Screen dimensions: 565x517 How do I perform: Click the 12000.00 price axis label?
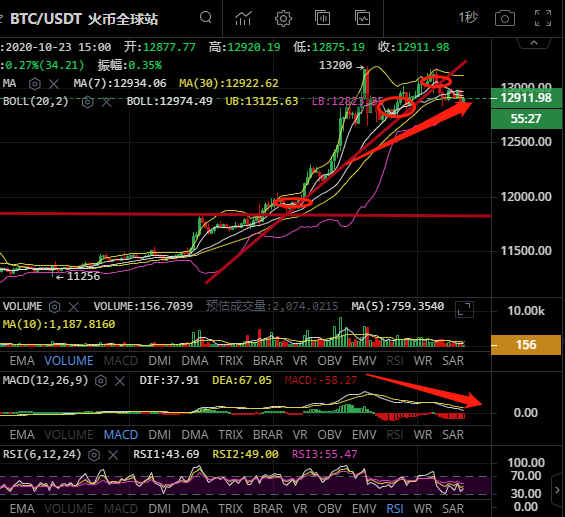[526, 197]
